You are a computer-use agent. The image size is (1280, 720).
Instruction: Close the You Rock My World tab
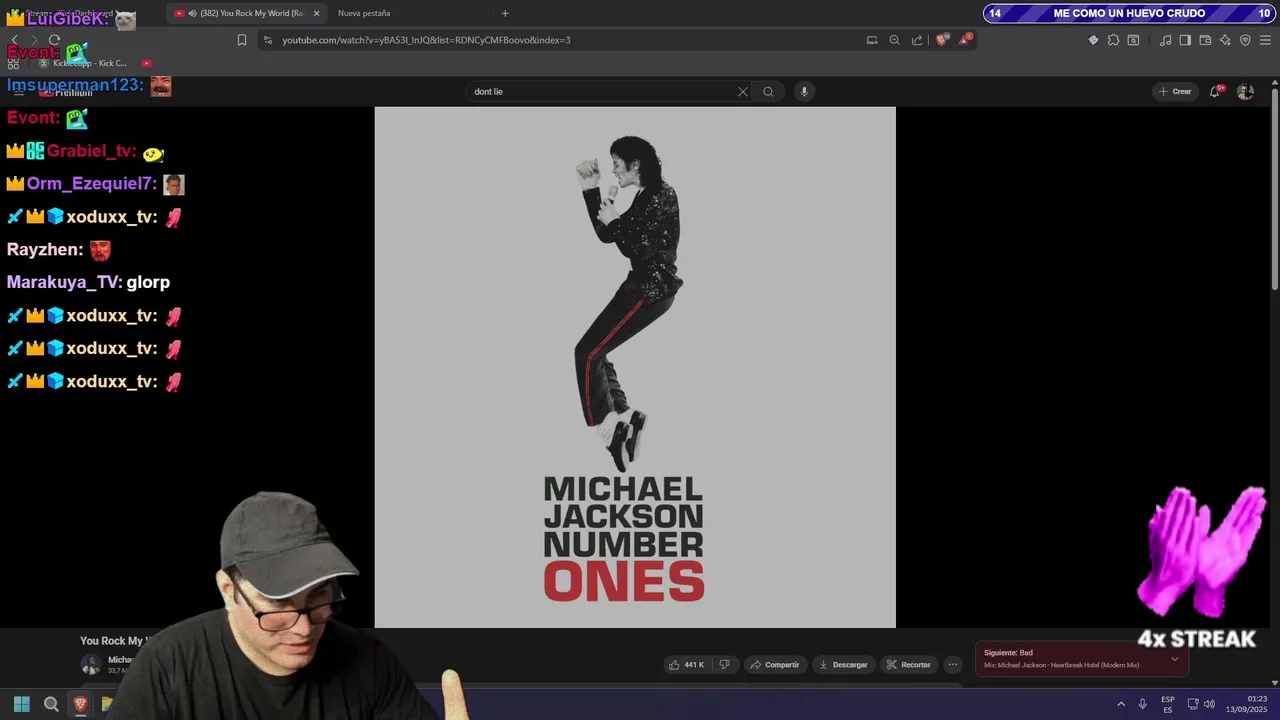[x=316, y=13]
